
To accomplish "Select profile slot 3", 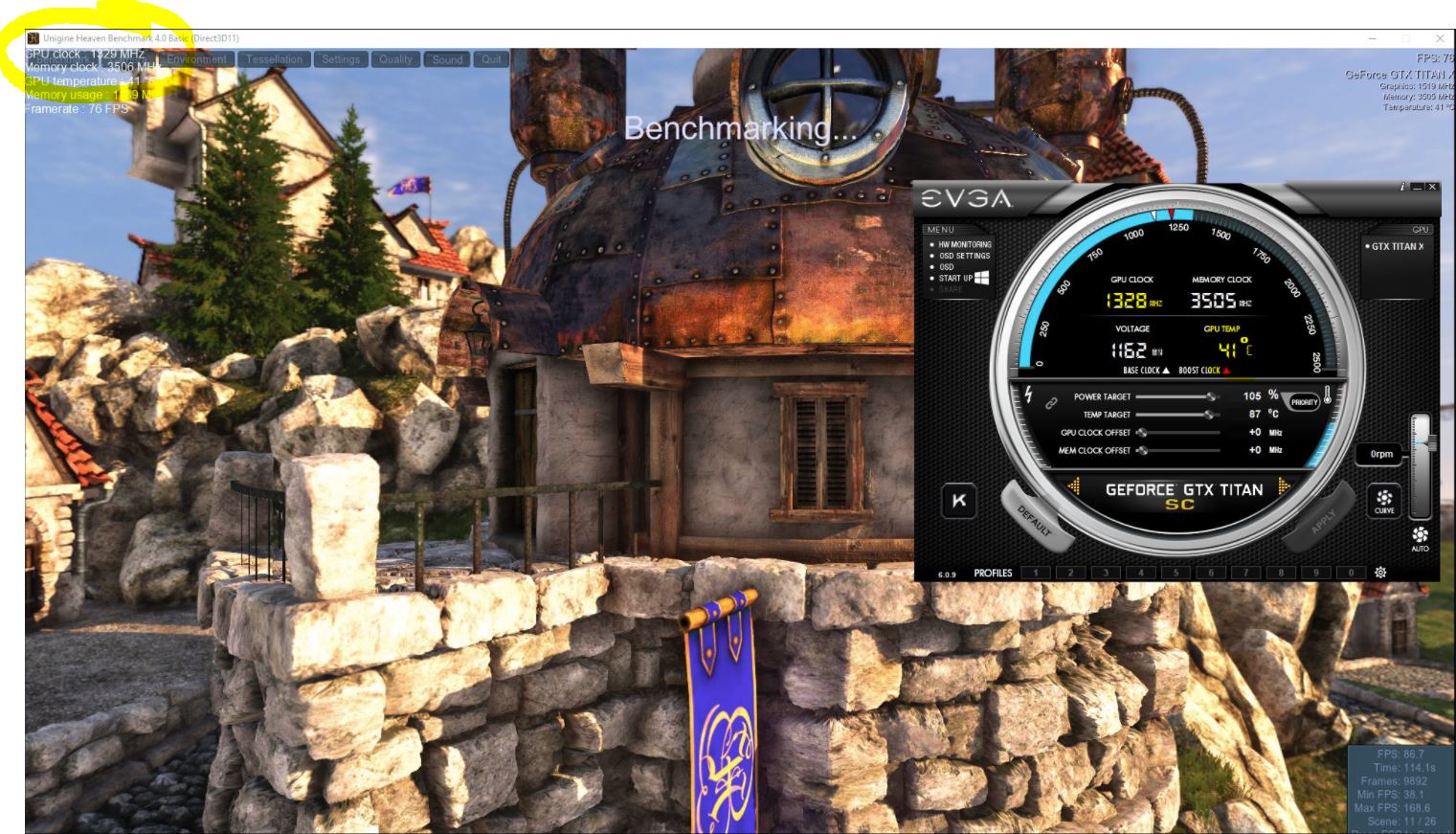I will point(1106,573).
